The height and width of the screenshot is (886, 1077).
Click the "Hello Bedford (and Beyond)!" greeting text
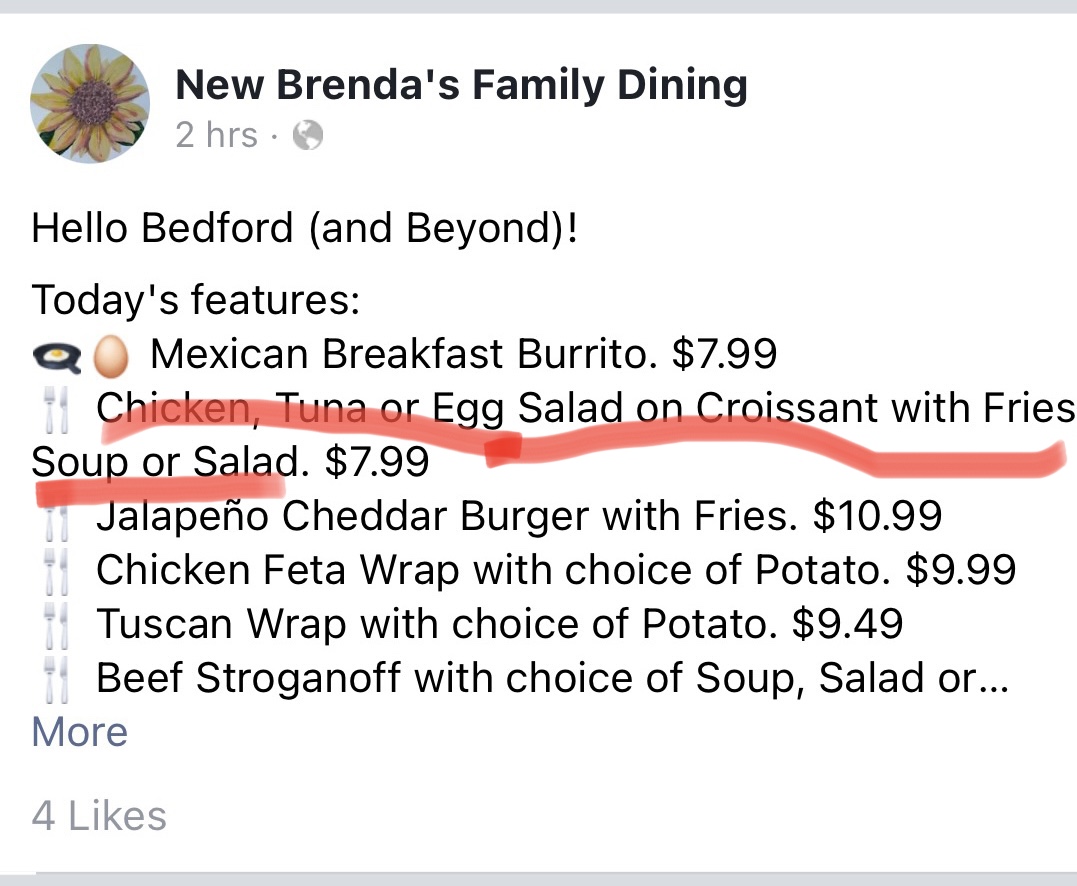click(x=305, y=229)
